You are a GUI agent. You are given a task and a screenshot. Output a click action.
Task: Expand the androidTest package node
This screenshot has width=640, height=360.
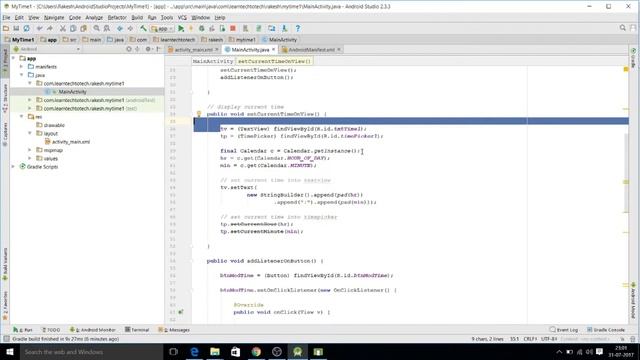(30, 100)
